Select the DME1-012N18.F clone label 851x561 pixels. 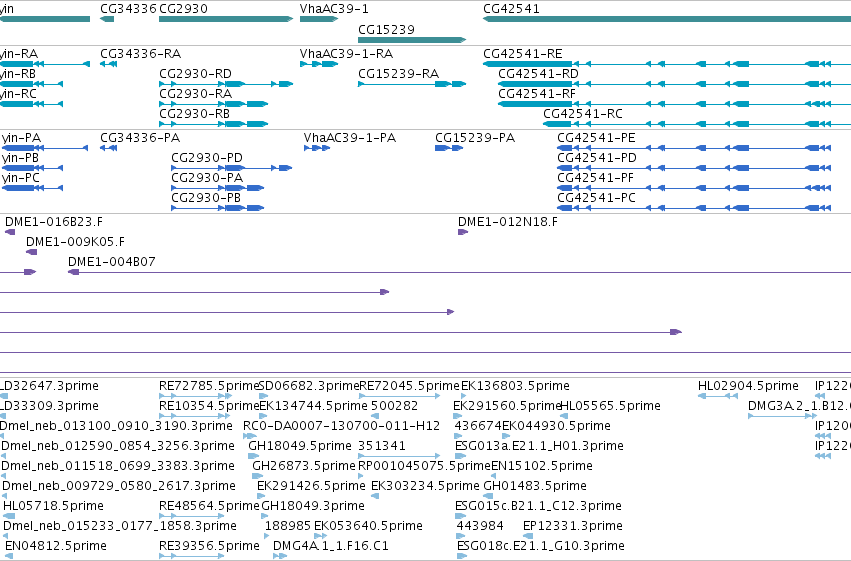pyautogui.click(x=507, y=222)
